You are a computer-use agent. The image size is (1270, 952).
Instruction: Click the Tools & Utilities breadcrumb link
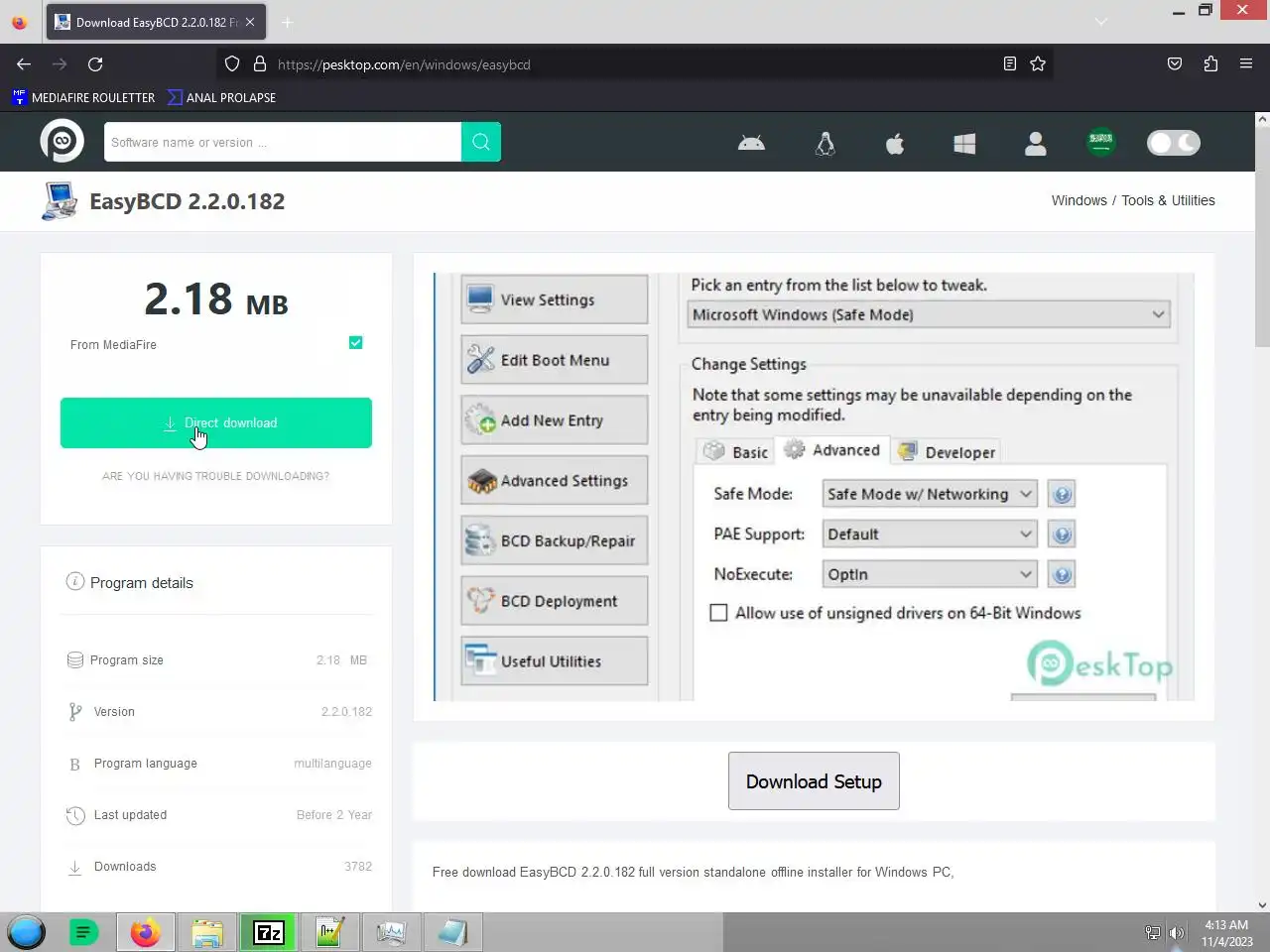1168,200
